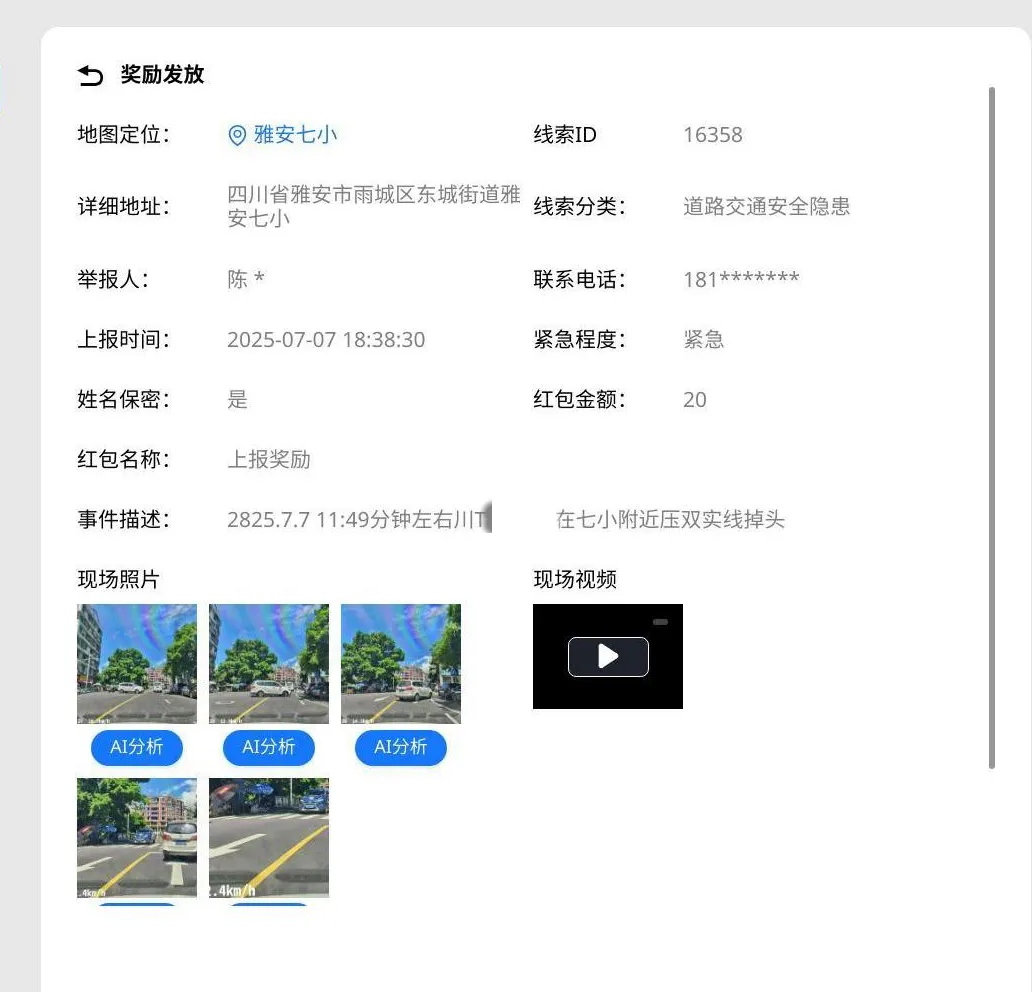The image size is (1032, 992).
Task: Open the third scene photo thumbnail
Action: click(401, 663)
